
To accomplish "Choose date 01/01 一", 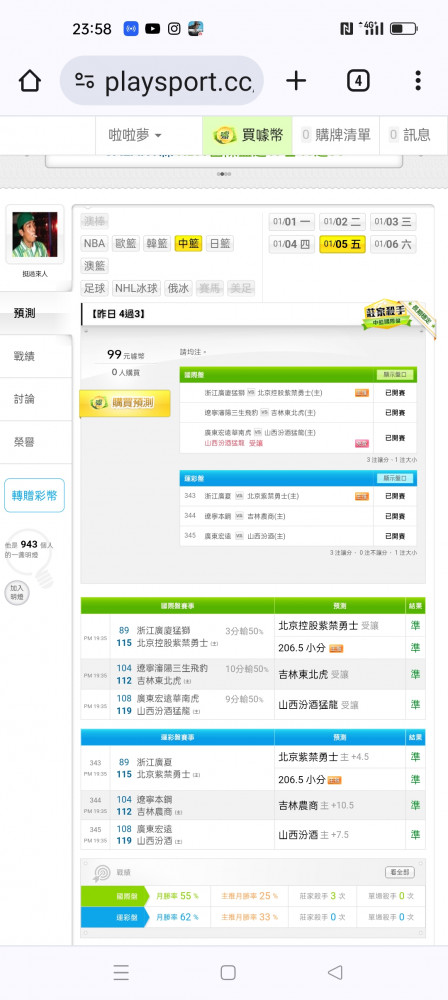I will coord(292,222).
